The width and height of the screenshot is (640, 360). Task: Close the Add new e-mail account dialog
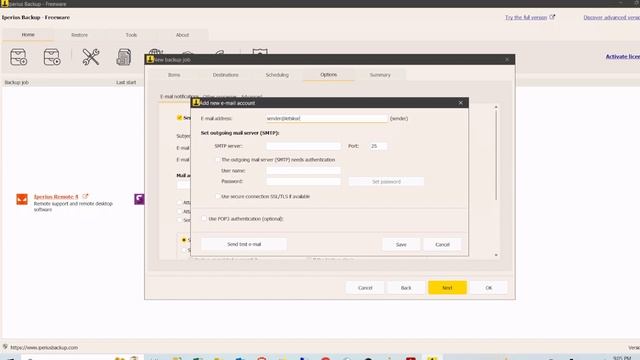pyautogui.click(x=460, y=103)
